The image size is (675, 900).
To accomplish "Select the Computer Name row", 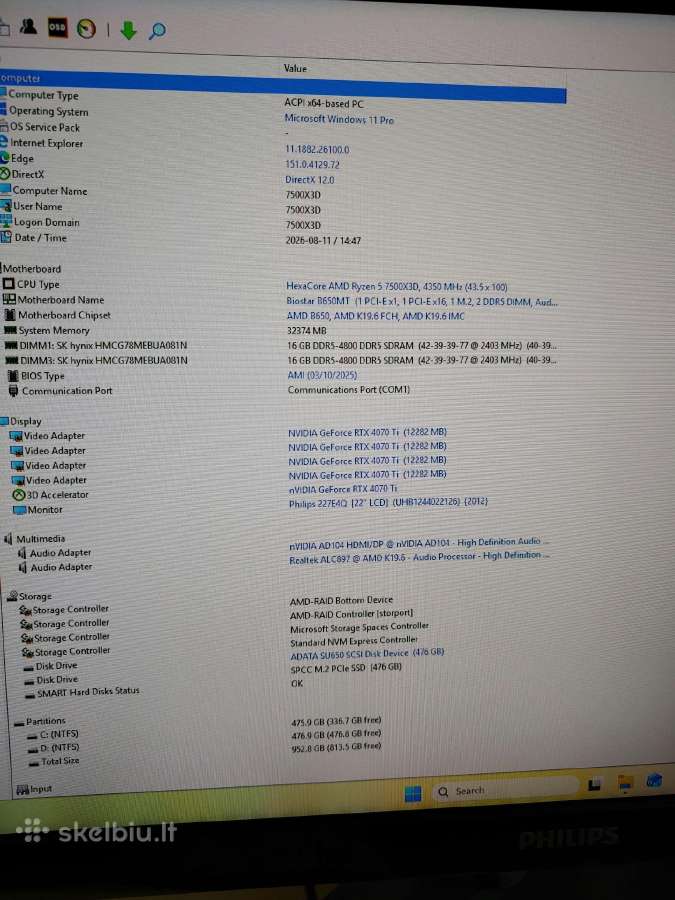I will pos(49,191).
